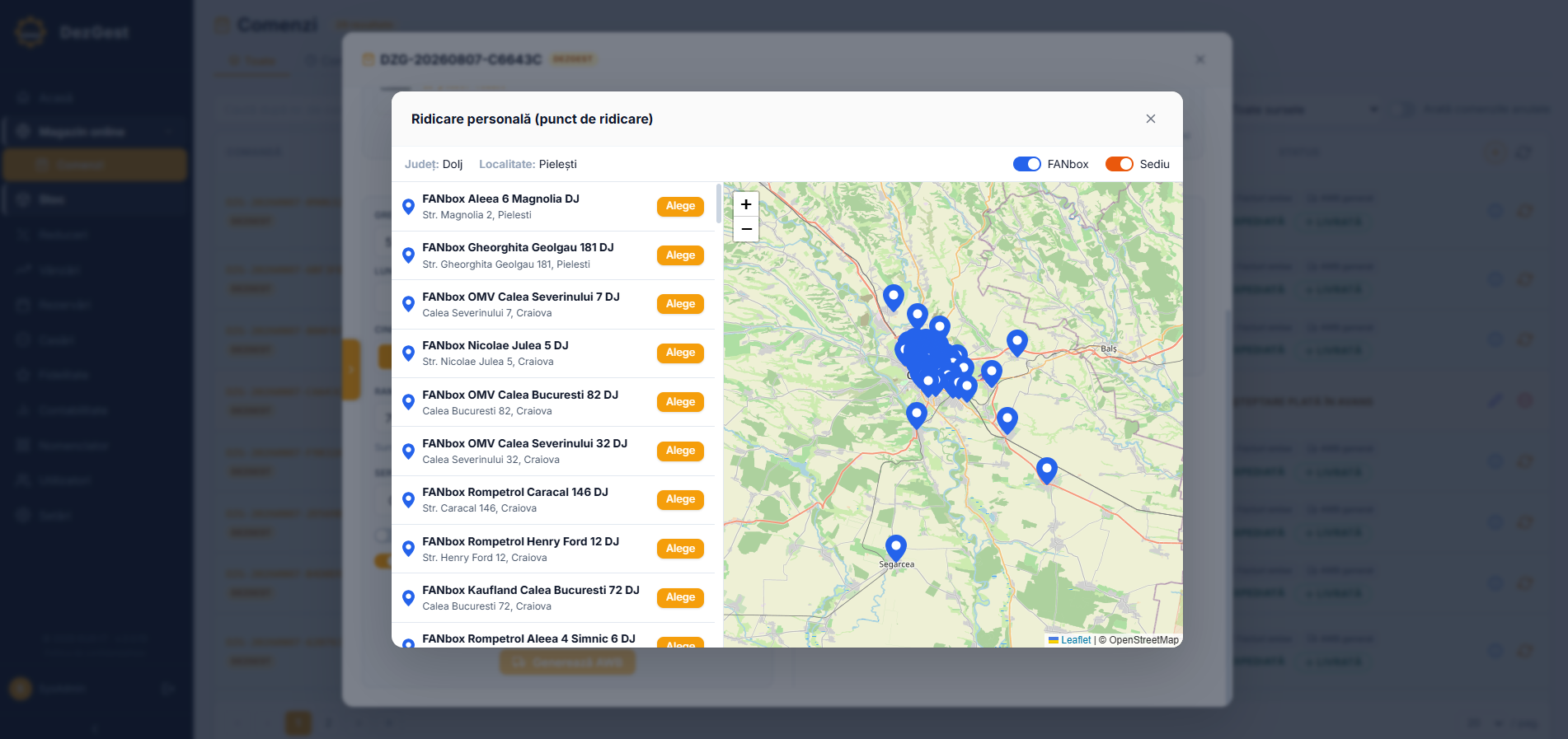Click the Segarcea town label on the map
The height and width of the screenshot is (739, 1568).
897,564
